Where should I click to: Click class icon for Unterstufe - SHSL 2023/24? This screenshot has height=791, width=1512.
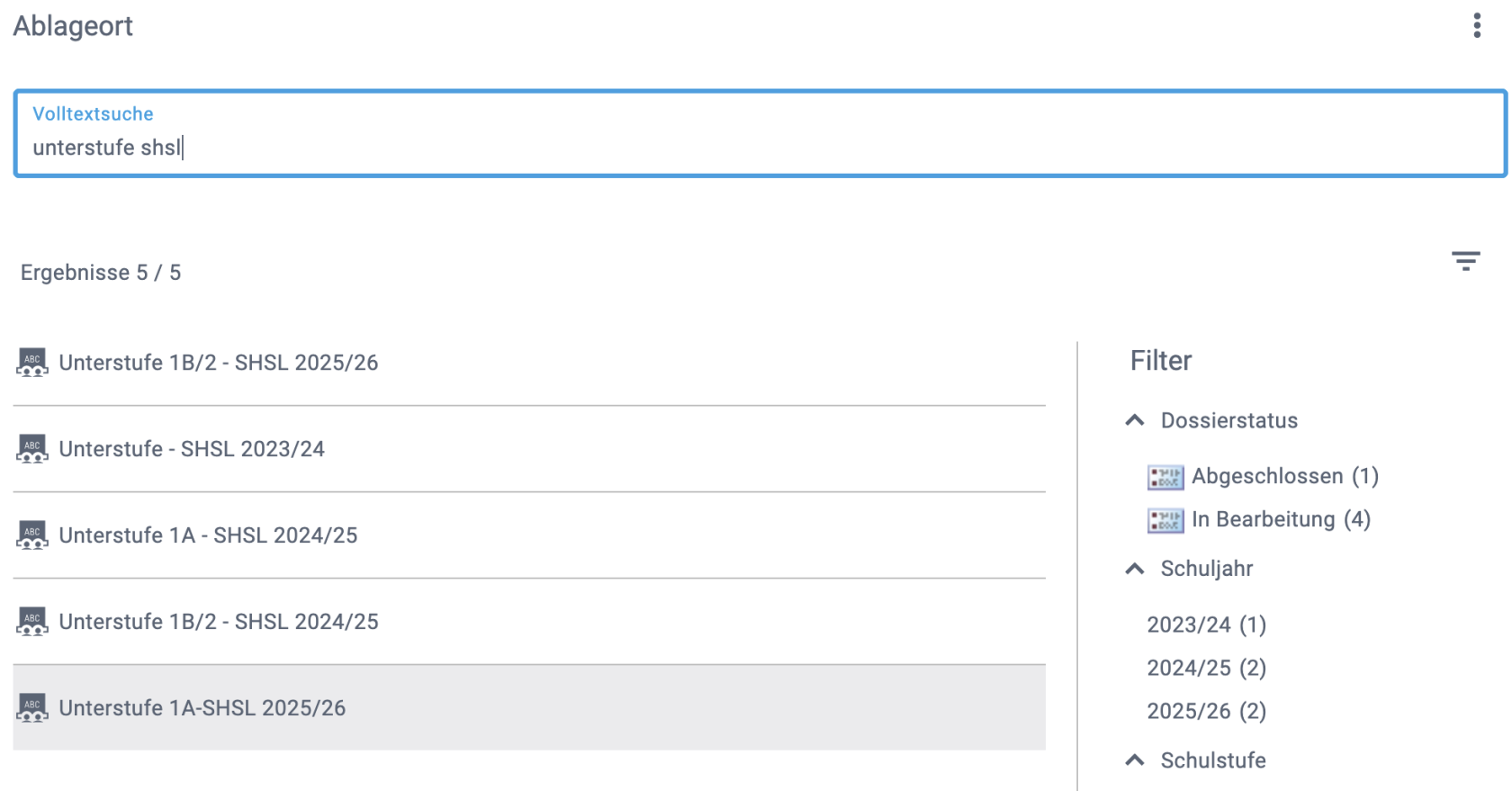point(32,449)
